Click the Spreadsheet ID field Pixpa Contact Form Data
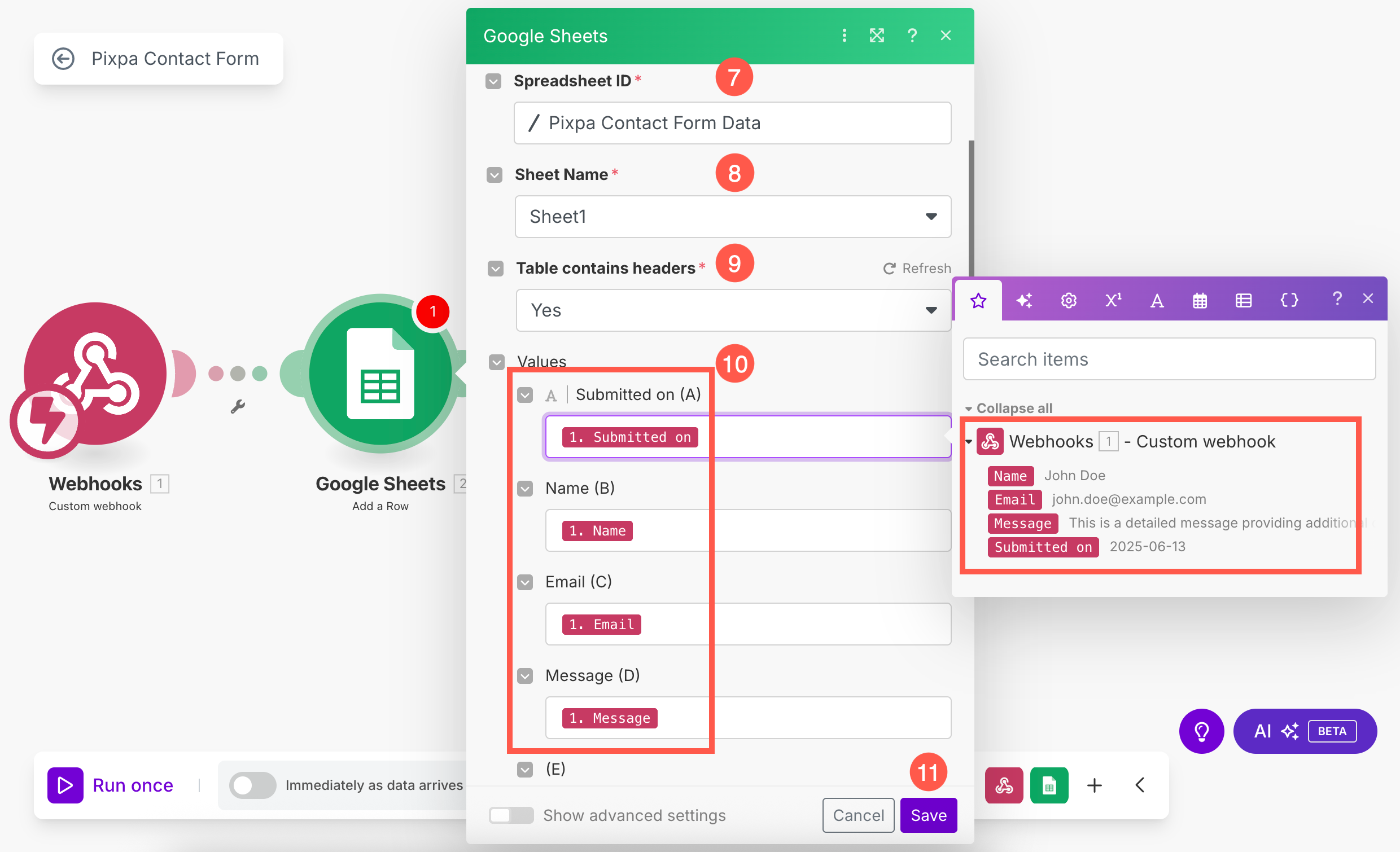1400x852 pixels. pyautogui.click(x=732, y=122)
